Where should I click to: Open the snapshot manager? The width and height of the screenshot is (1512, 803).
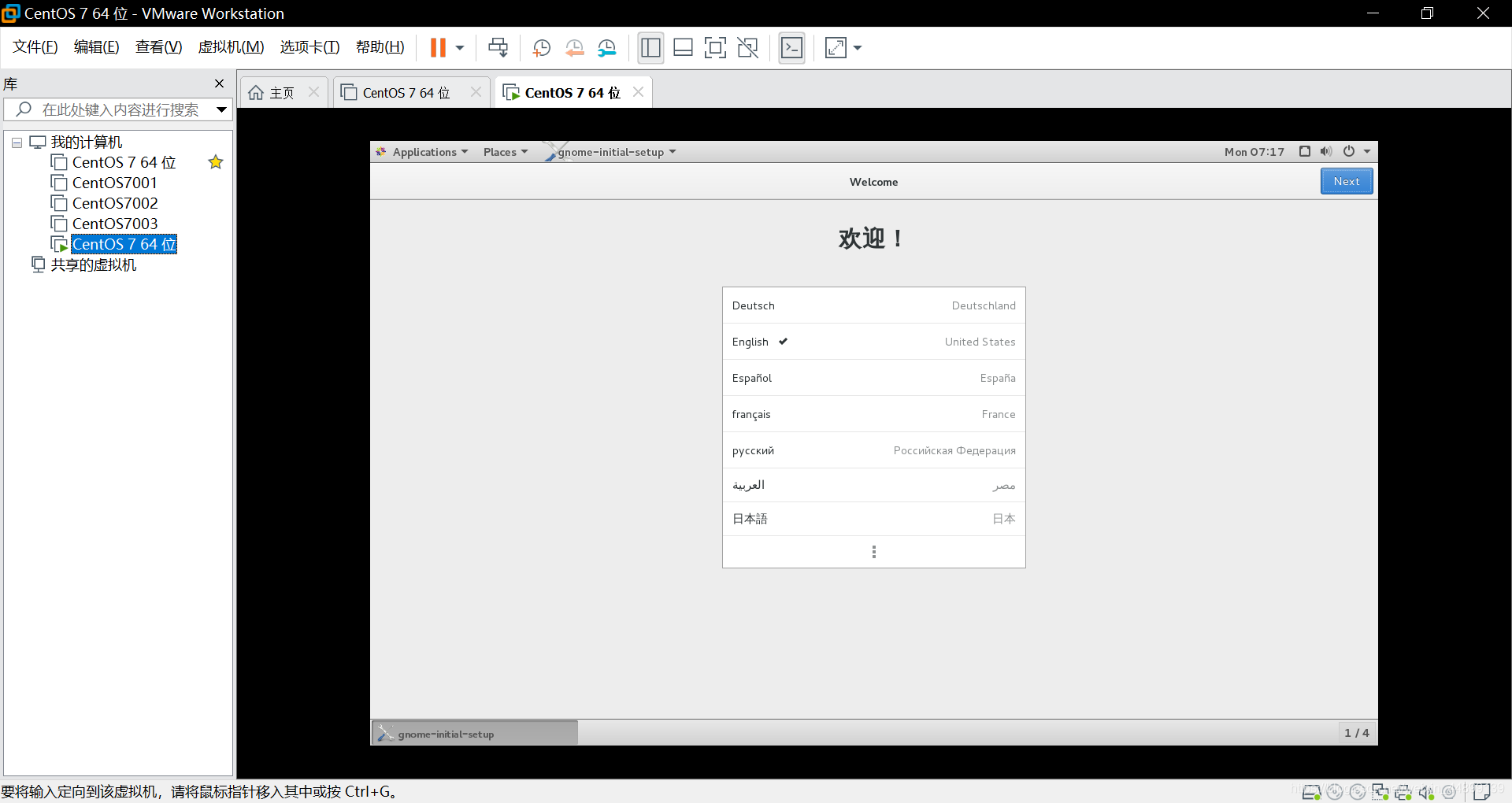(606, 48)
